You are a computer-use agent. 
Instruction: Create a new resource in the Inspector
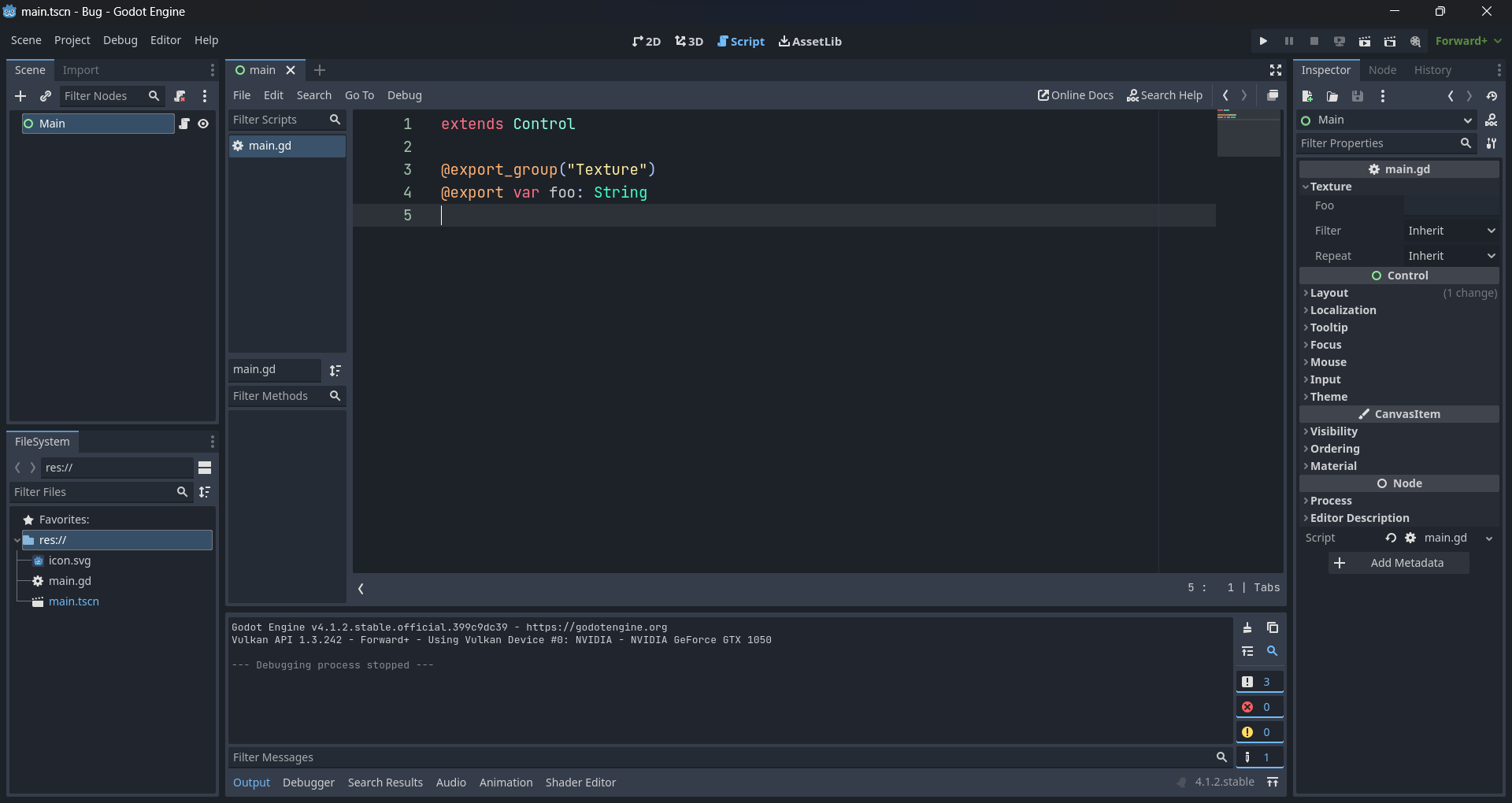(1307, 96)
